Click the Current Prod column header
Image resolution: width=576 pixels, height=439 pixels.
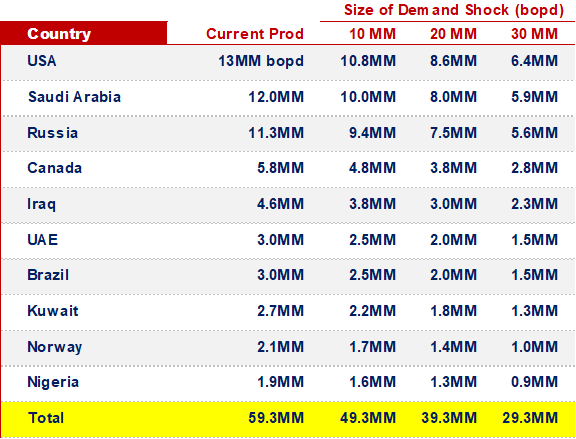click(x=255, y=34)
